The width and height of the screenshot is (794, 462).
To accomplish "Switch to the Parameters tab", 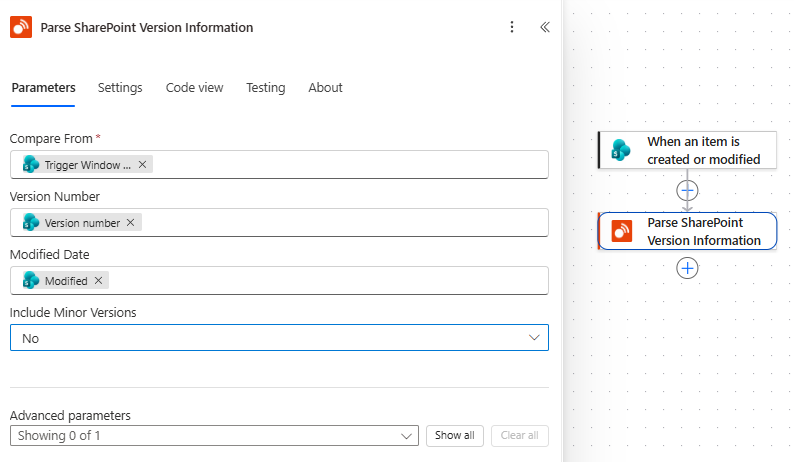I will click(x=44, y=88).
